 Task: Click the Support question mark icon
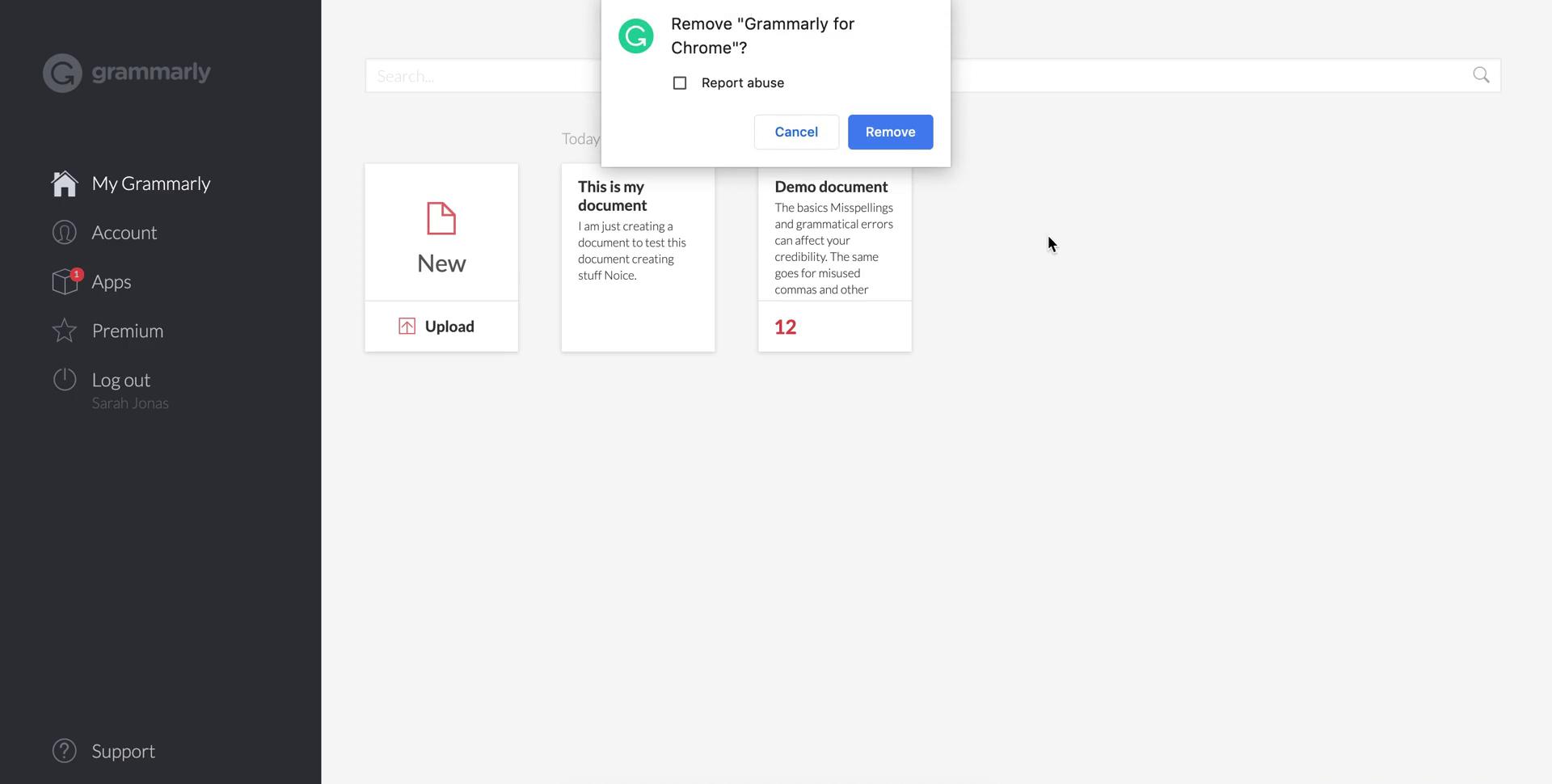(x=65, y=751)
